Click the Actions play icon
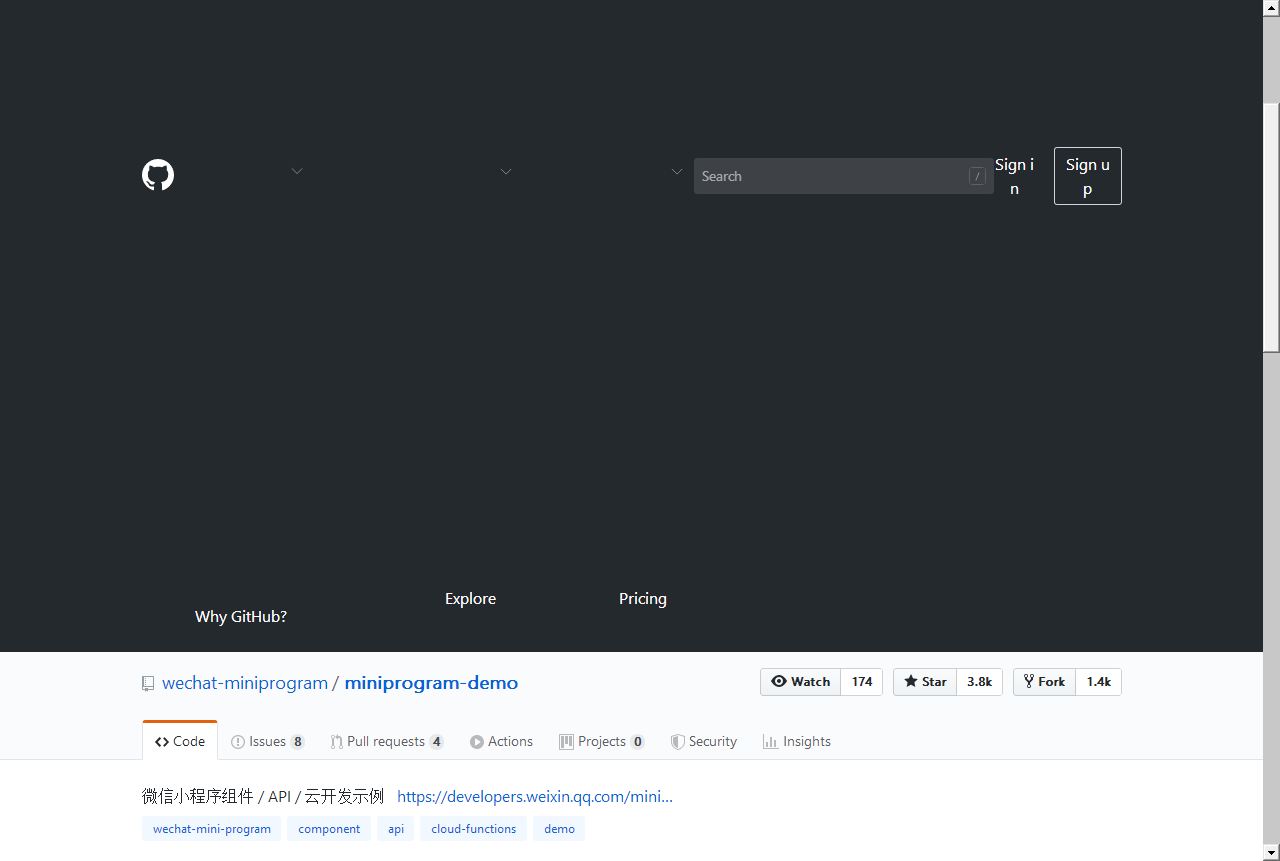The image size is (1280, 861). click(x=477, y=742)
